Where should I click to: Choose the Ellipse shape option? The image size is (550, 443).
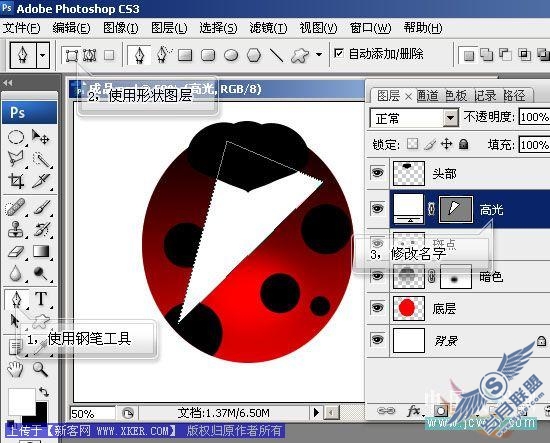click(x=231, y=55)
